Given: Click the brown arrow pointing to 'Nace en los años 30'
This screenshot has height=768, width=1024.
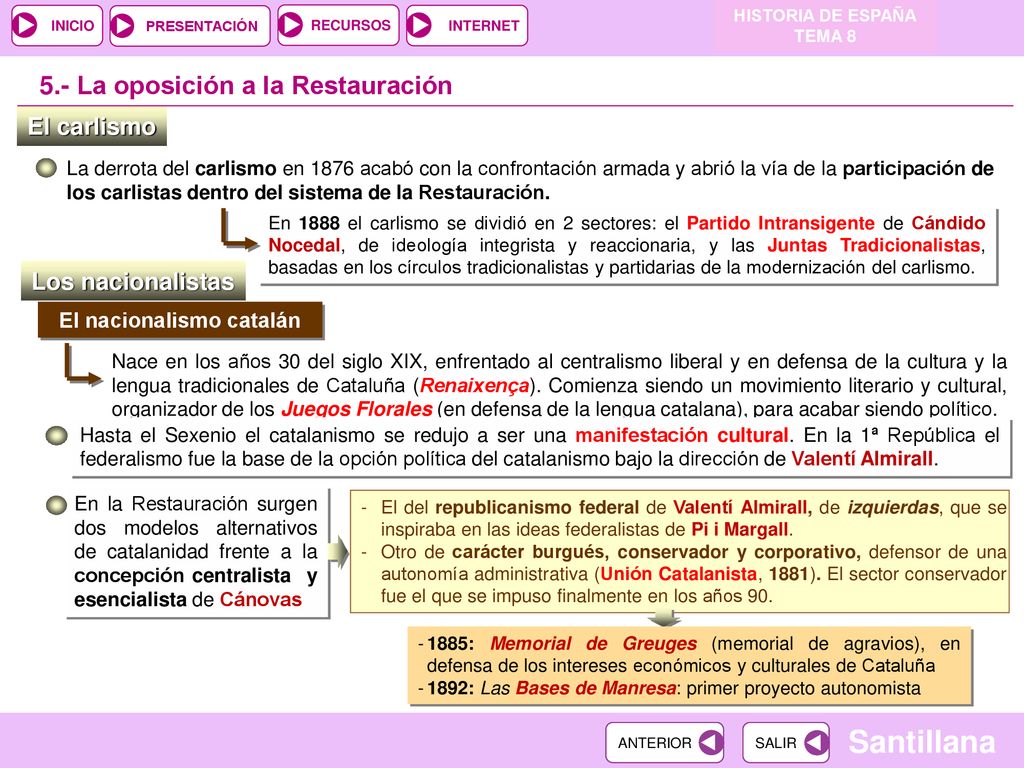Looking at the screenshot, I should (x=83, y=364).
